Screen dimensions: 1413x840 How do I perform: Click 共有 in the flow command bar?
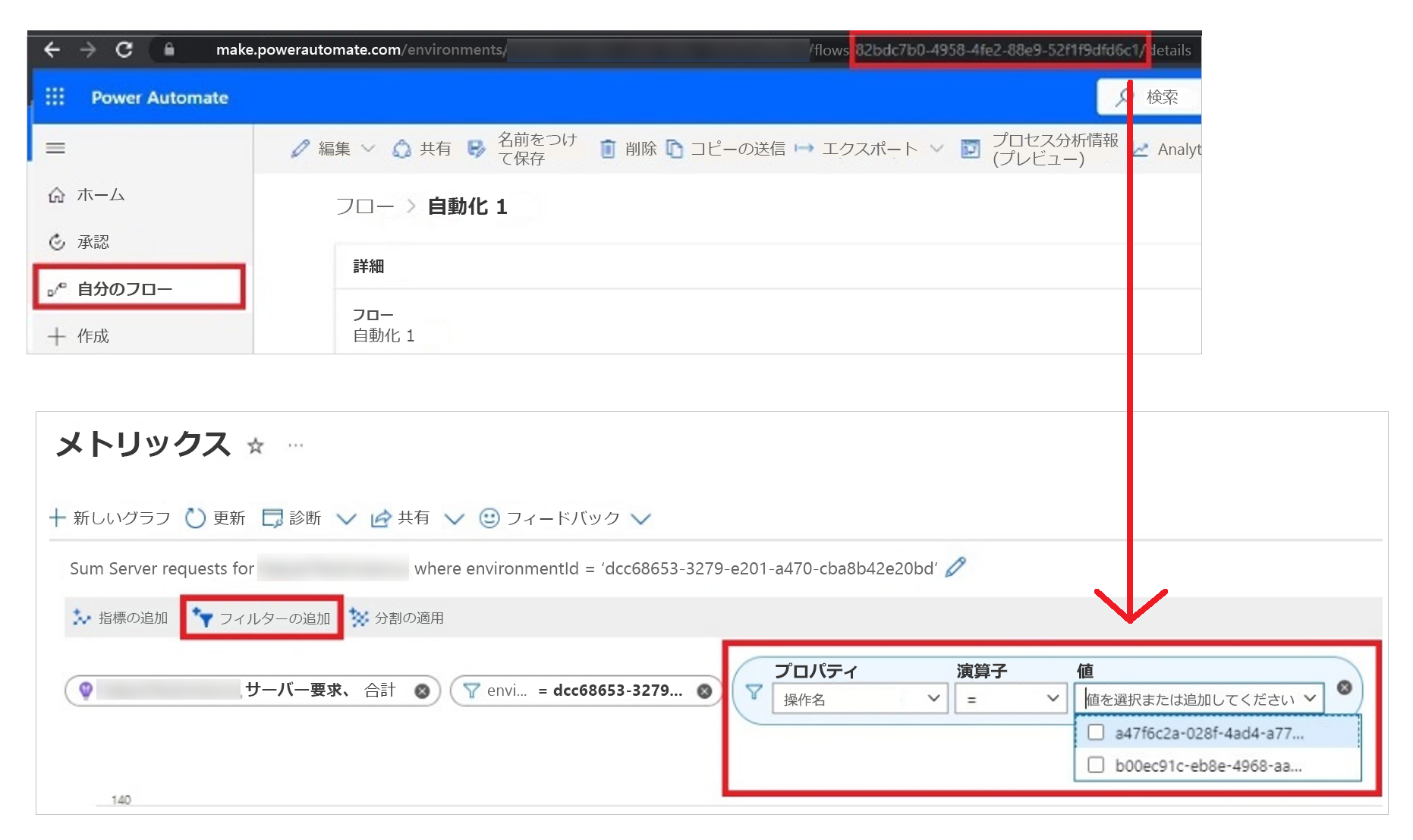[x=422, y=149]
